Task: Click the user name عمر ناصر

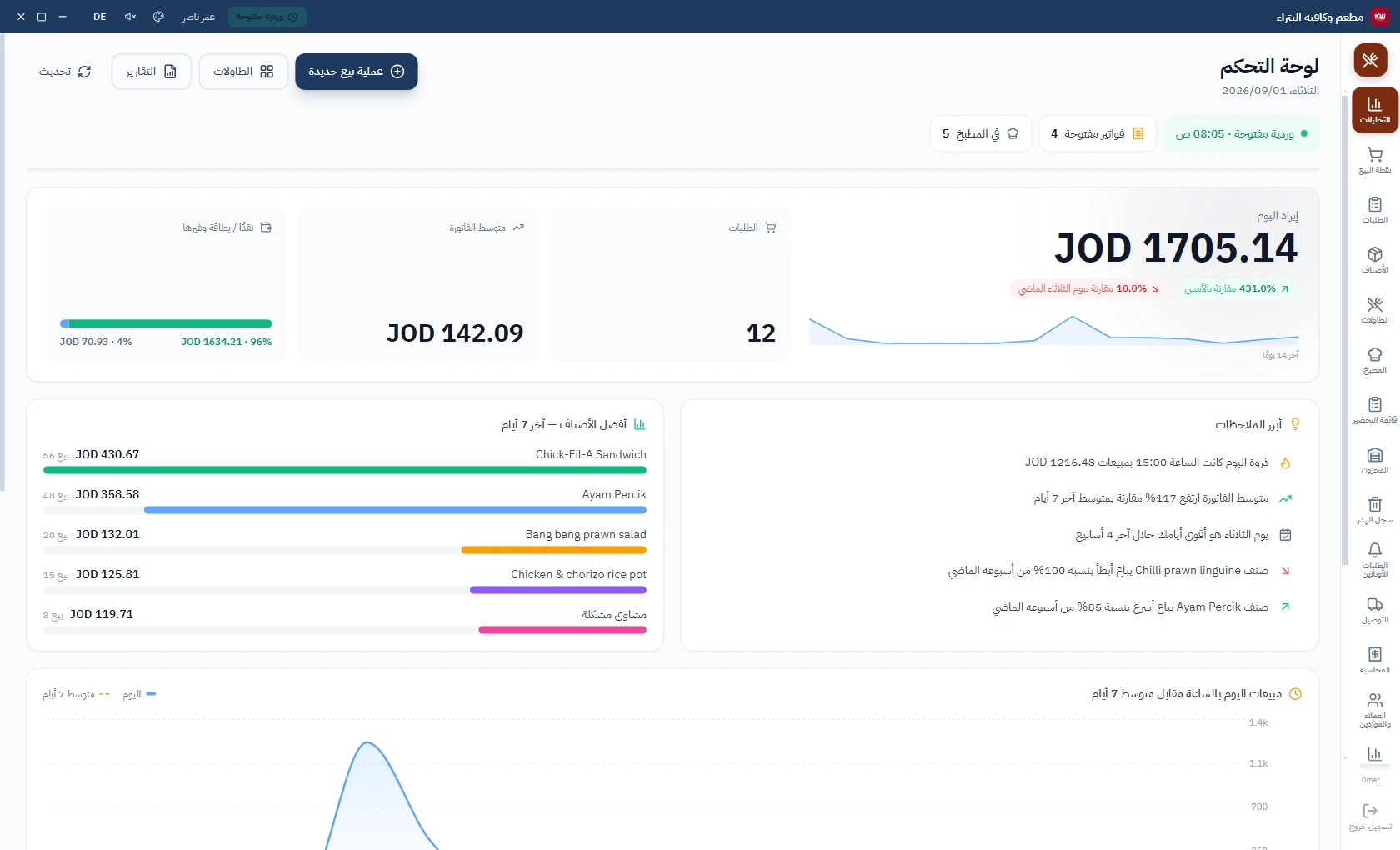Action: [198, 17]
